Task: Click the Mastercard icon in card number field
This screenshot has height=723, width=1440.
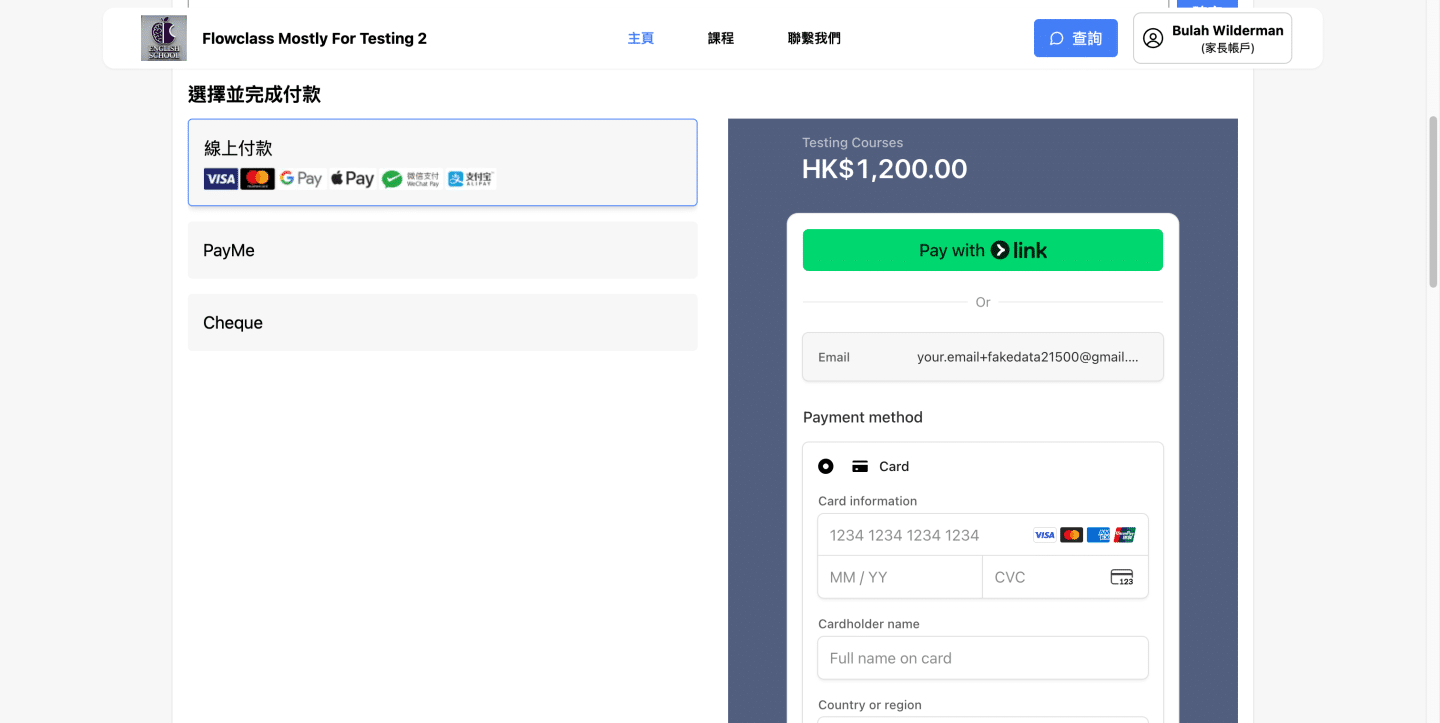Action: point(1071,535)
